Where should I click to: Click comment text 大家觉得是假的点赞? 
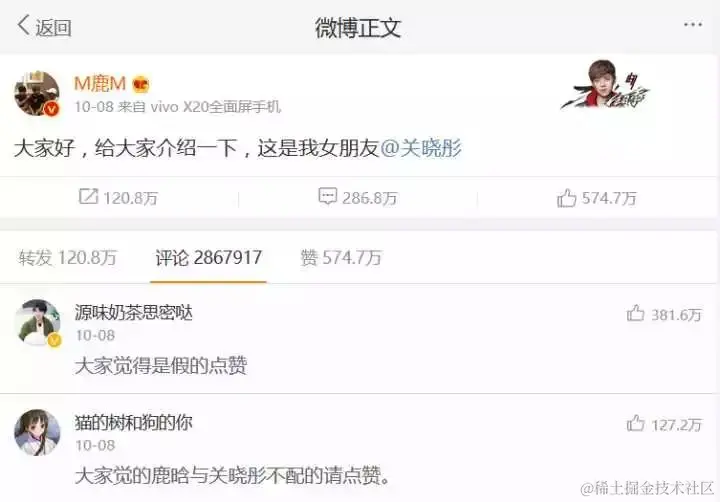[161, 366]
